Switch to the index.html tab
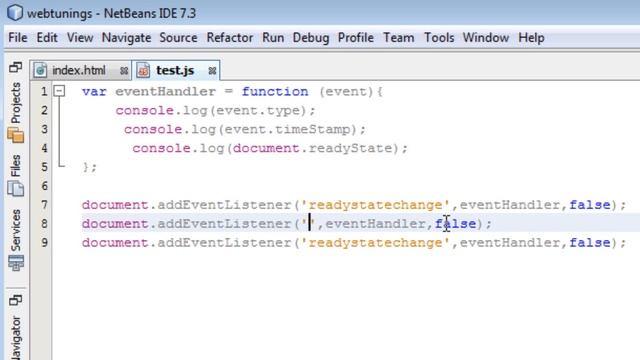 pyautogui.click(x=79, y=71)
